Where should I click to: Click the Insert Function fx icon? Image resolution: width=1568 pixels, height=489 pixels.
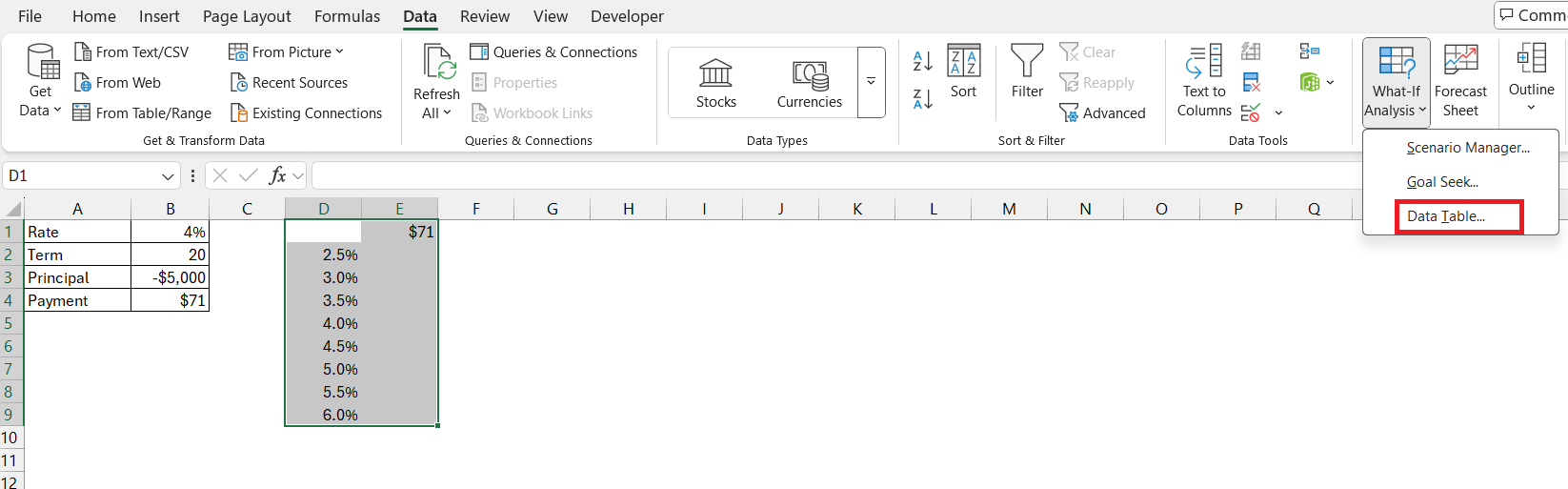278,175
